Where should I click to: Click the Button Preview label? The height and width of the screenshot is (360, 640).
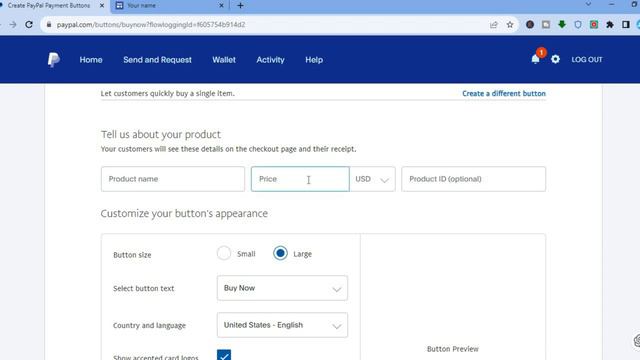click(453, 349)
